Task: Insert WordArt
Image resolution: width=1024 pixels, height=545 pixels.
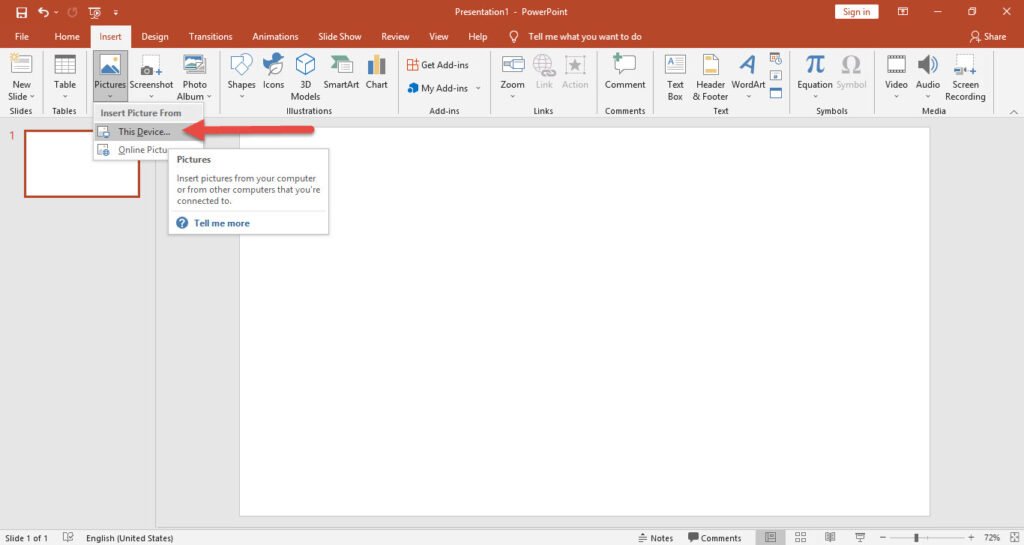Action: [x=748, y=76]
